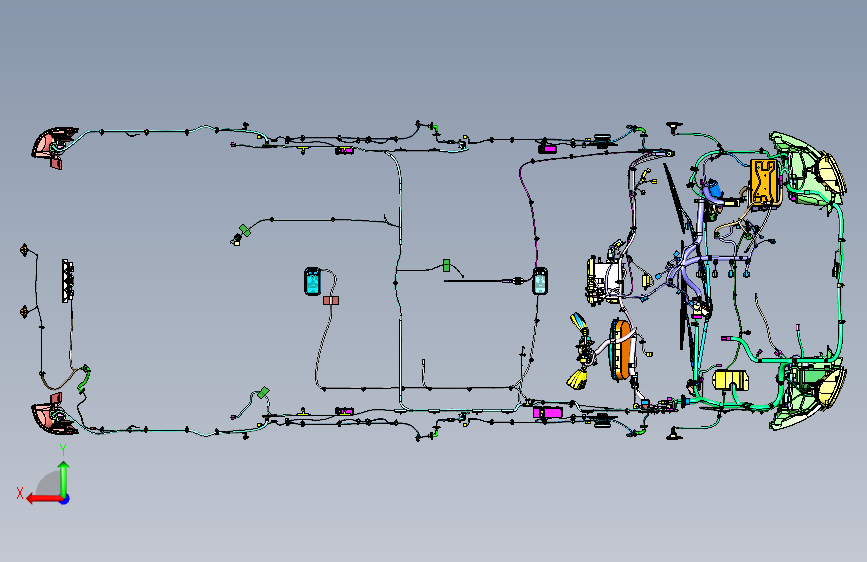Select the large magenta connector on lower harness

pos(547,413)
